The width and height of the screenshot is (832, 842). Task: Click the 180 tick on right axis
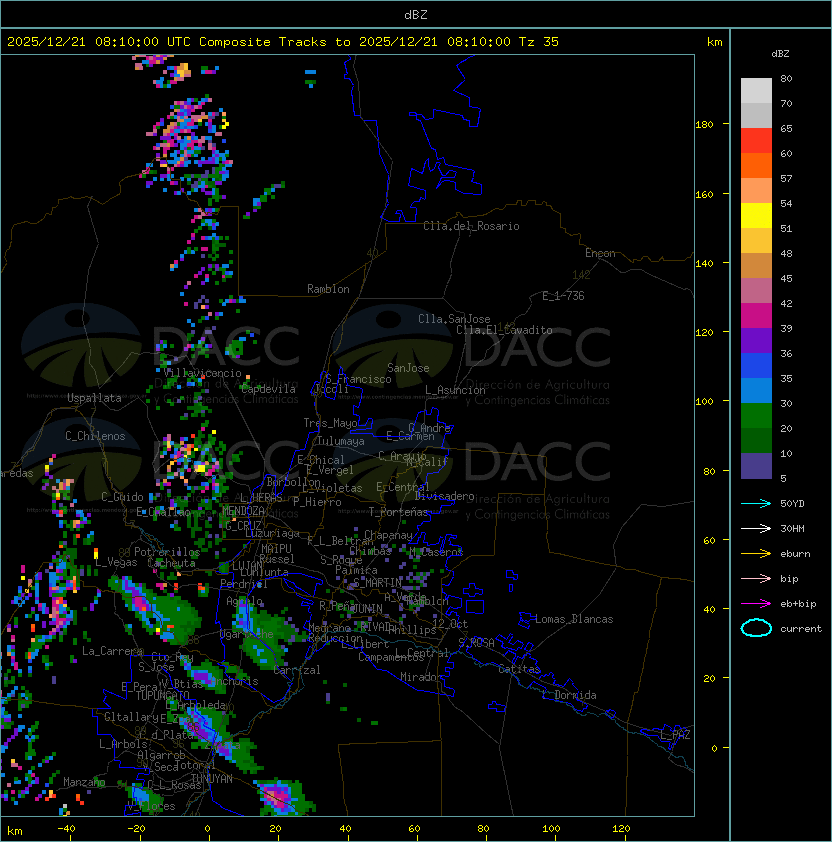(x=704, y=124)
